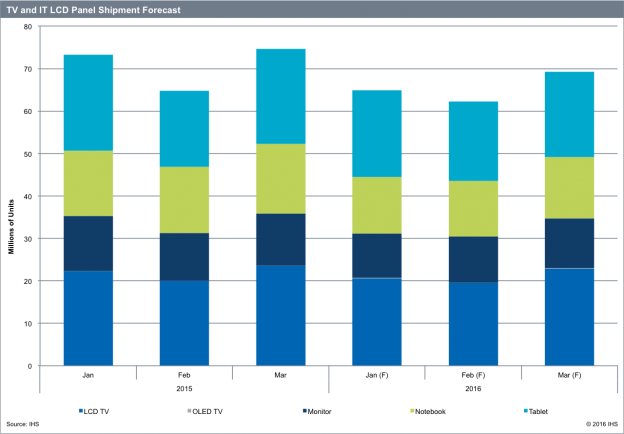This screenshot has width=624, height=434.
Task: Click the bottom blue segment of the first bar
Action: coord(88,318)
